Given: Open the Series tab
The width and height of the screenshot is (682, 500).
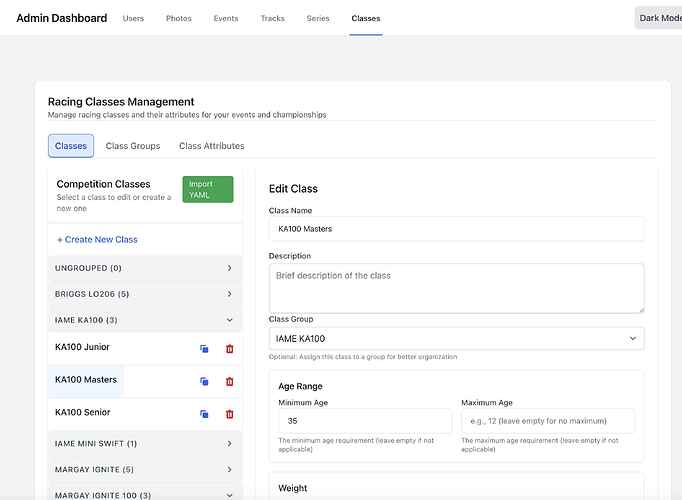Looking at the screenshot, I should (318, 18).
